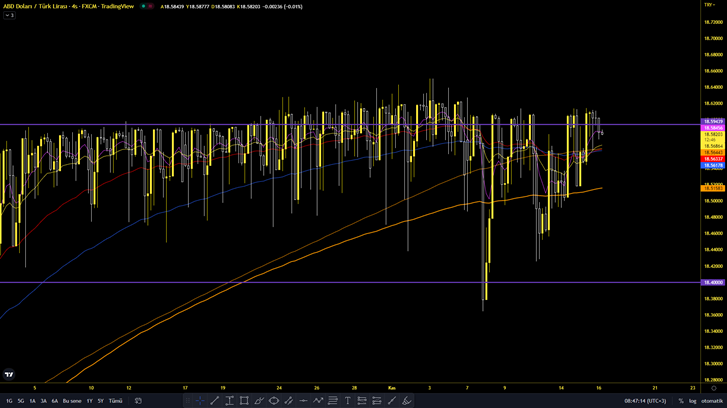Select the trend line drawing tool
The width and height of the screenshot is (727, 408).
pos(215,401)
